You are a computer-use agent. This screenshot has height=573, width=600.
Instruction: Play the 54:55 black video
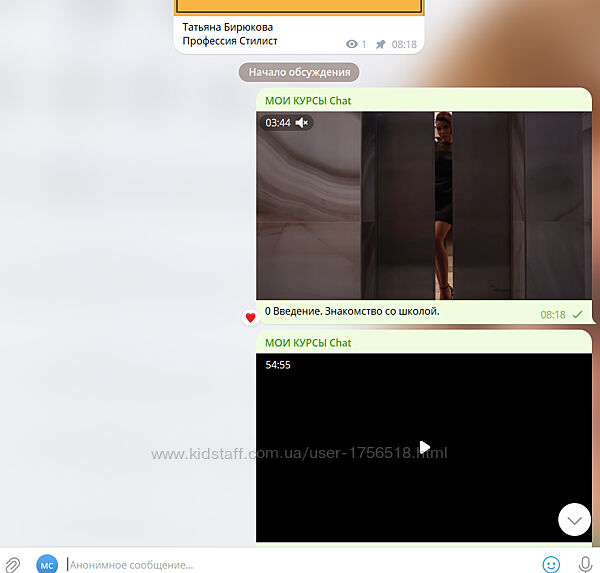pyautogui.click(x=424, y=447)
